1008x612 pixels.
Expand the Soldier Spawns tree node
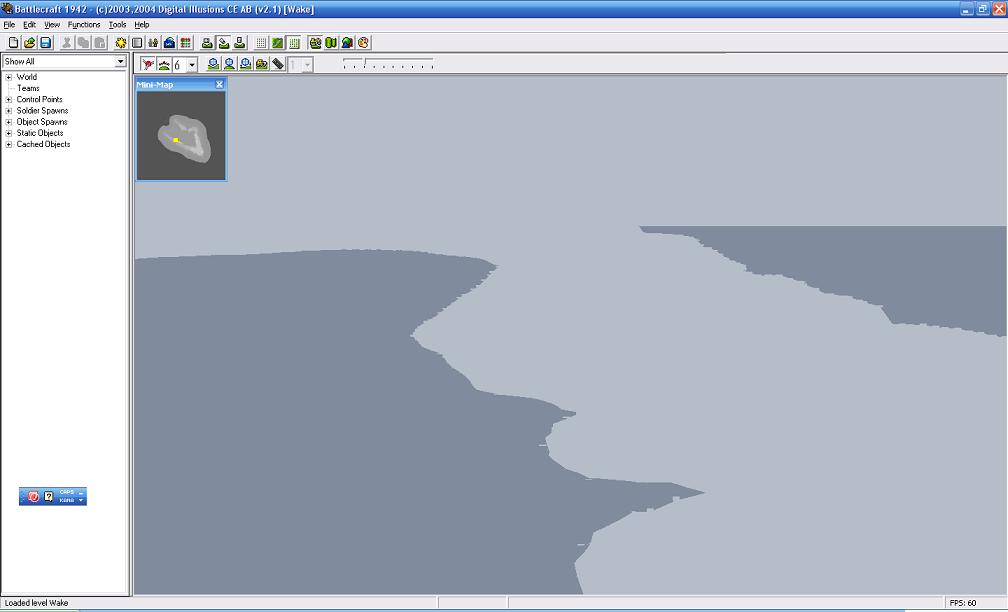click(9, 111)
